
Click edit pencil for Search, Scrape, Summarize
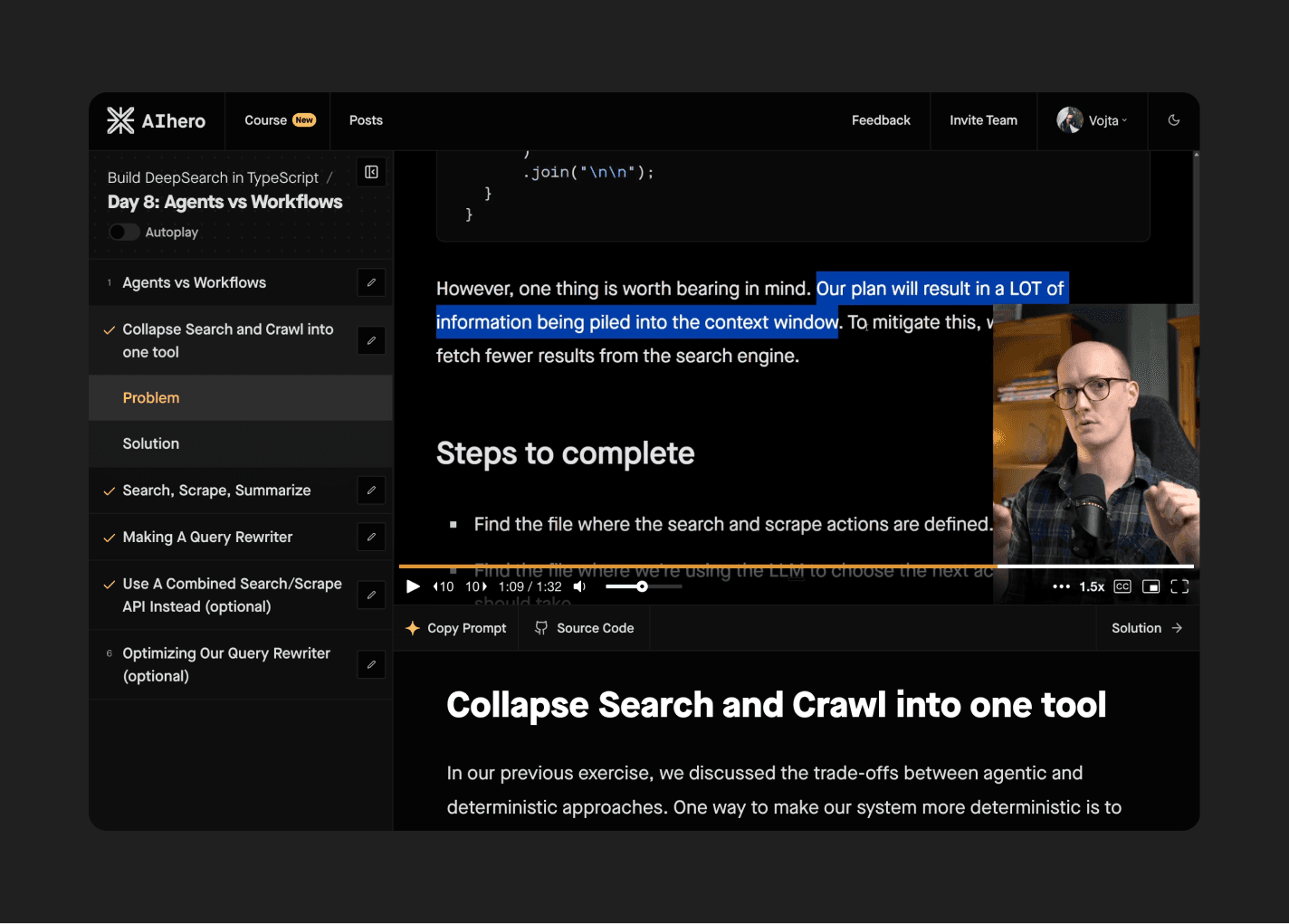[371, 491]
